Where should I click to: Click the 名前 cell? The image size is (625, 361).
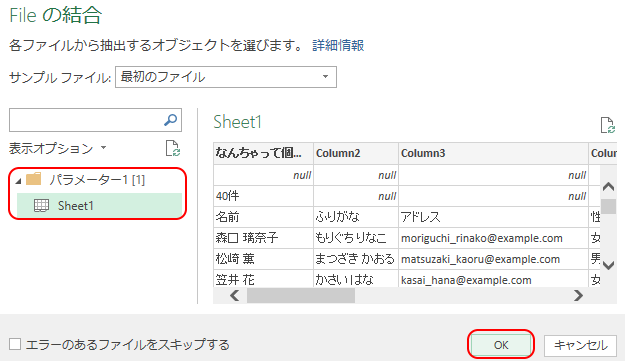coord(263,217)
